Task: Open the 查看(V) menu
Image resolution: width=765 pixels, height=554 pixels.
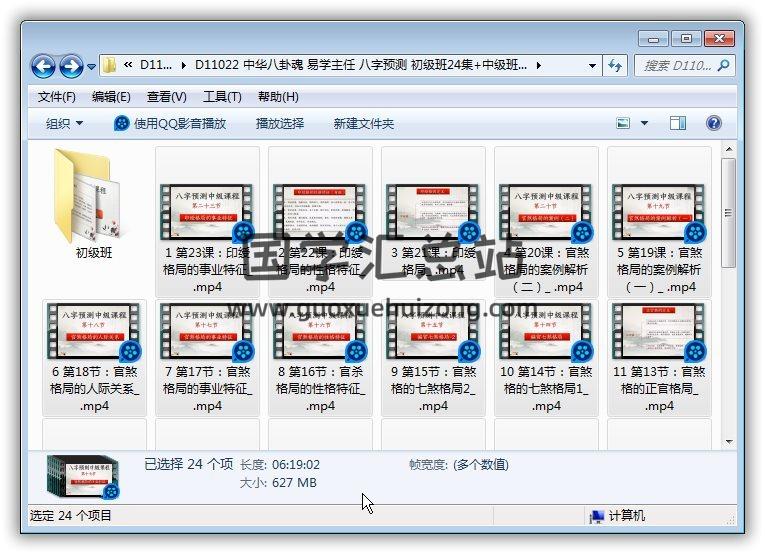Action: [167, 97]
